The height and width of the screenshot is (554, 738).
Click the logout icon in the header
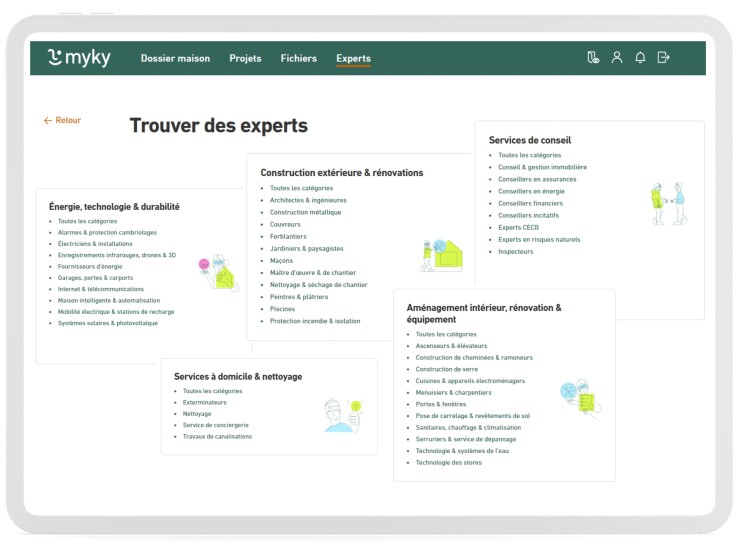click(663, 58)
